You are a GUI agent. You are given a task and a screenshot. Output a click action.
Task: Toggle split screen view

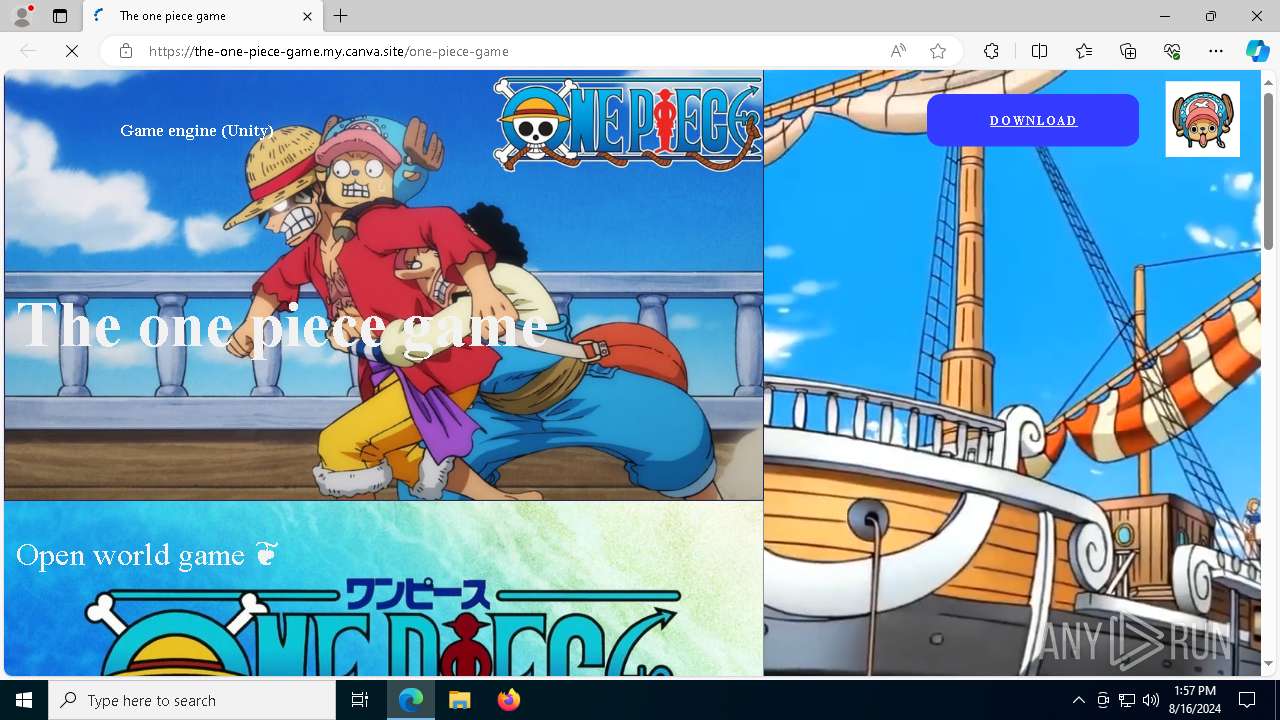point(1039,51)
